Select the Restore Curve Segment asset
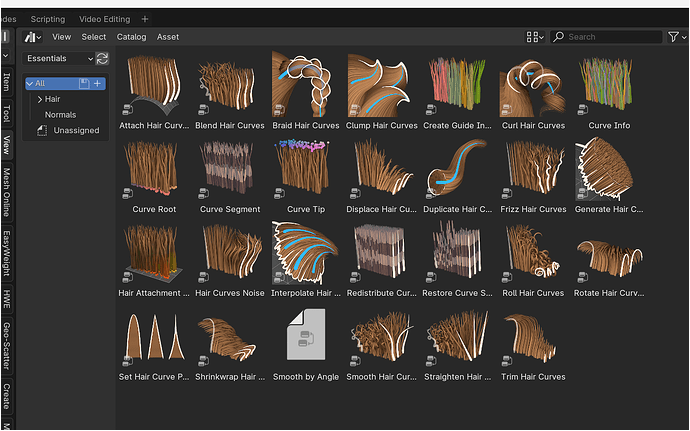Viewport: 690px width, 431px height. (457, 259)
